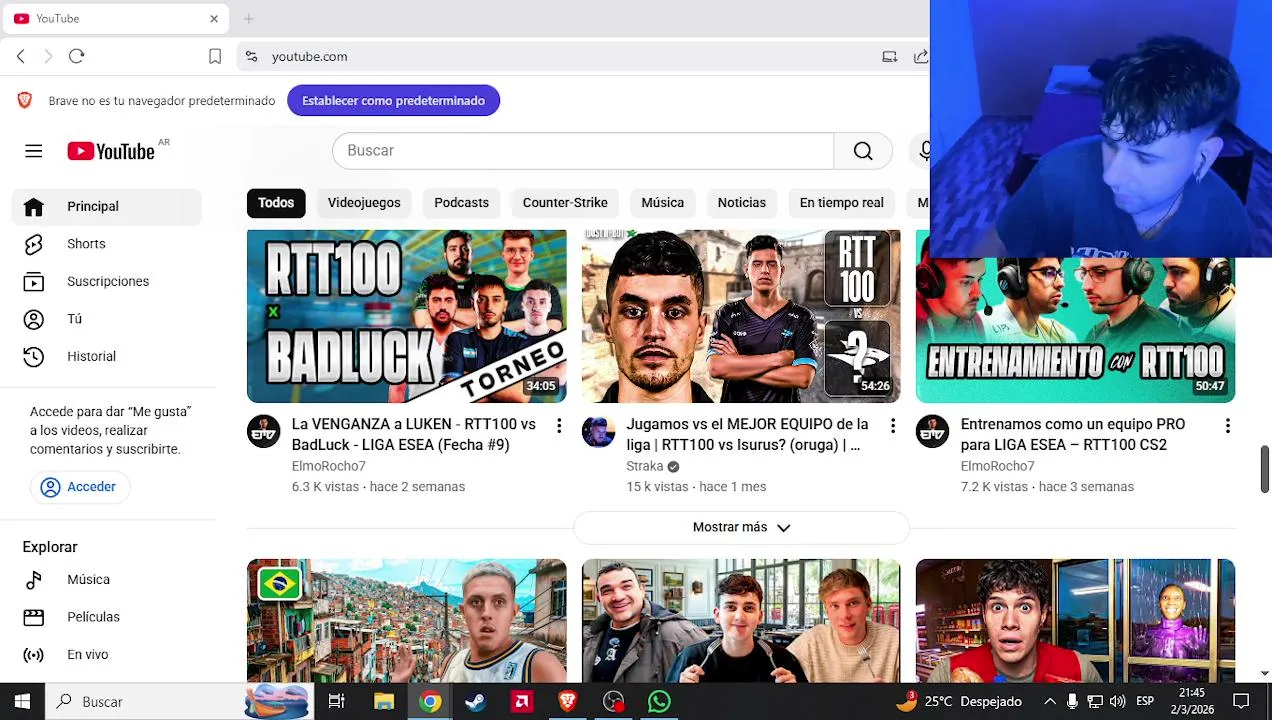The image size is (1272, 720).
Task: Show hidden system tray icons
Action: point(1049,702)
